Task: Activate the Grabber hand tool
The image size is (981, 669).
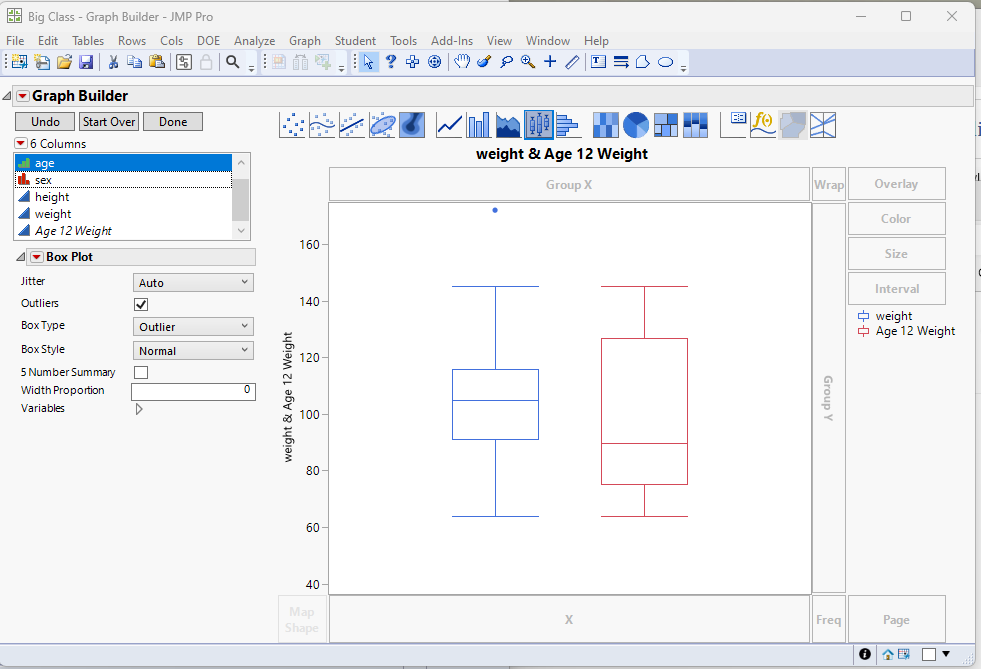Action: pos(461,62)
